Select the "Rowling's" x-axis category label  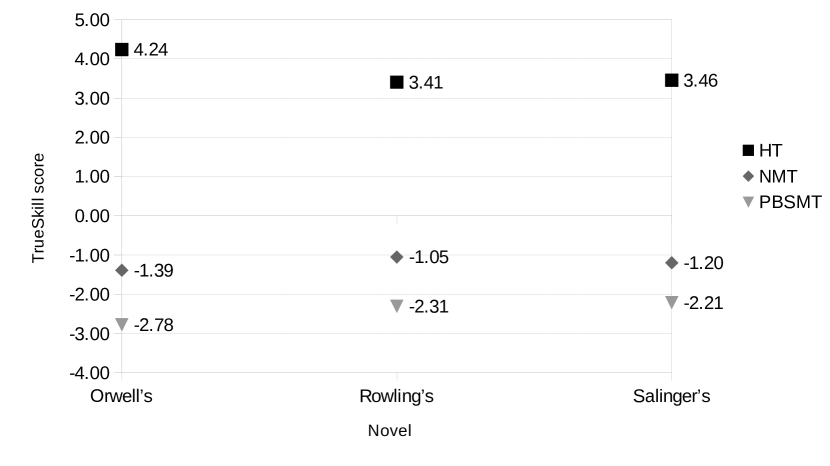click(396, 397)
